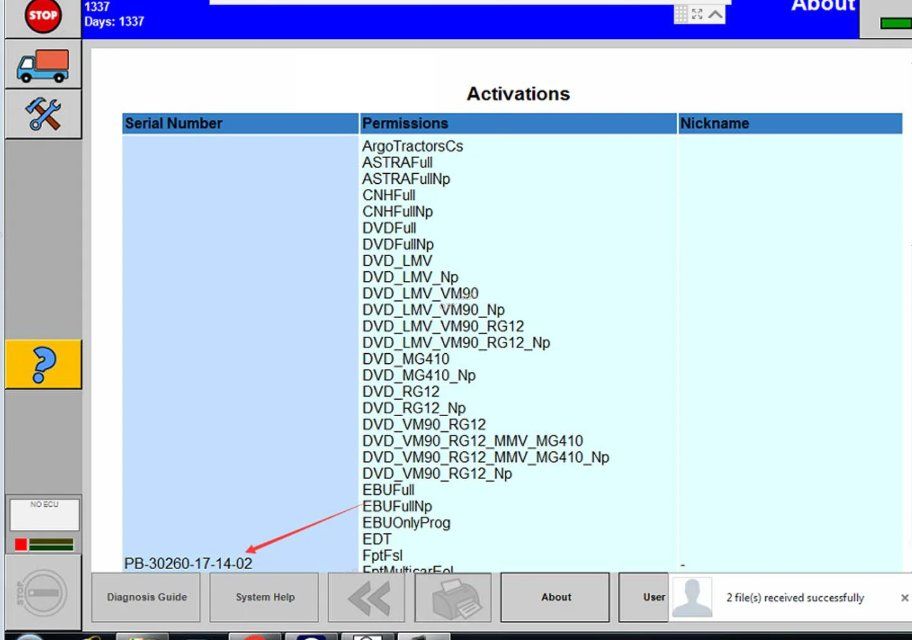Open the truck vehicle selection icon
Screen dimensions: 912x640
pyautogui.click(x=42, y=65)
